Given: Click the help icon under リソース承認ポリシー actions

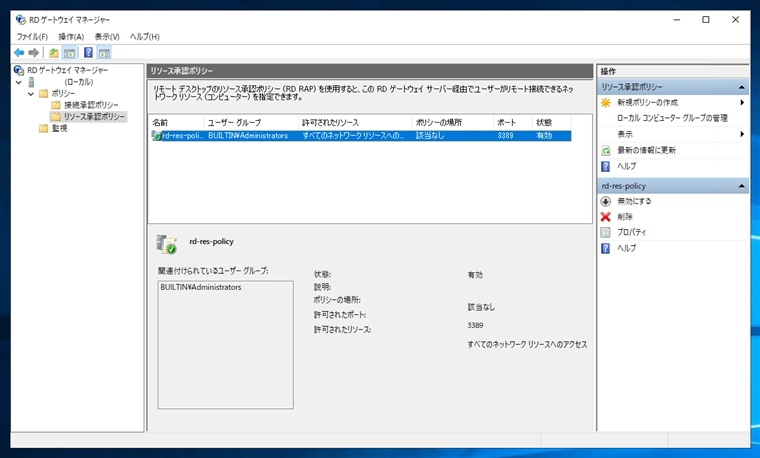Looking at the screenshot, I should (606, 167).
